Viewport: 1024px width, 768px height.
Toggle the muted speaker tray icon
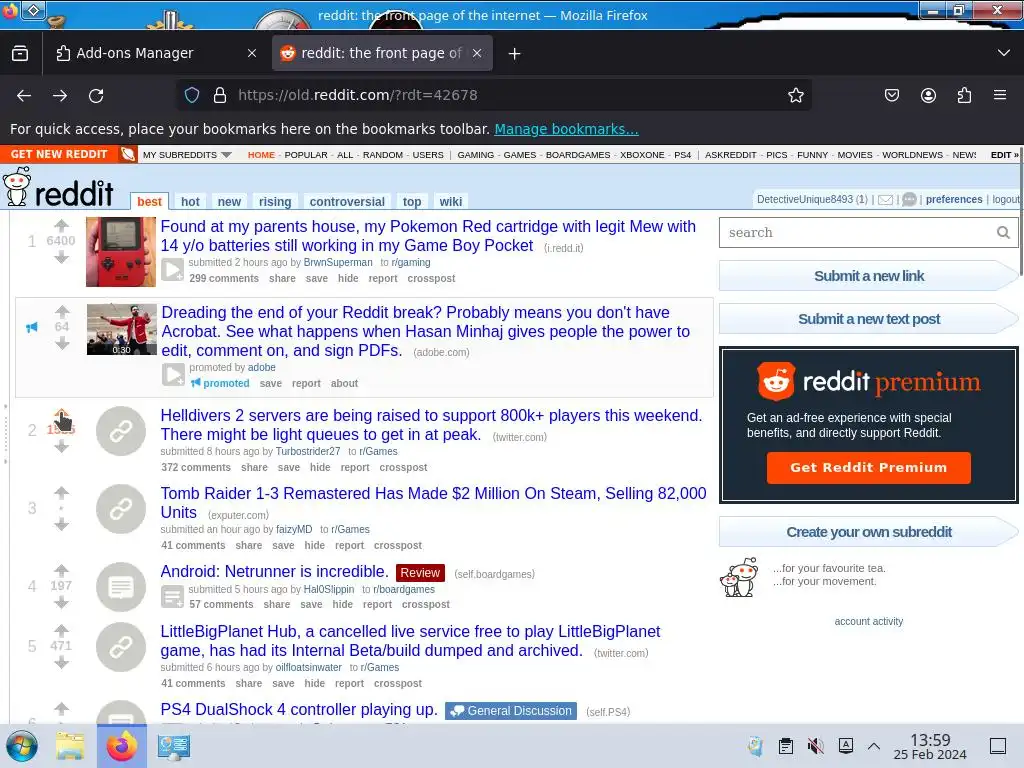[816, 746]
